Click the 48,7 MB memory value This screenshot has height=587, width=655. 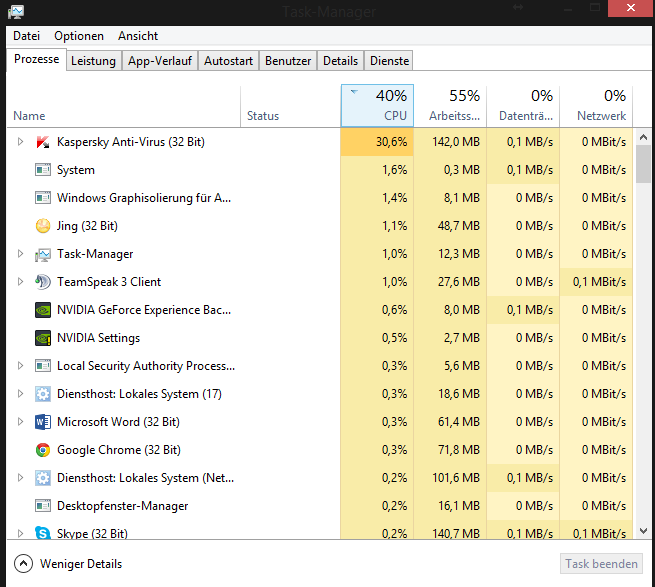[x=459, y=226]
